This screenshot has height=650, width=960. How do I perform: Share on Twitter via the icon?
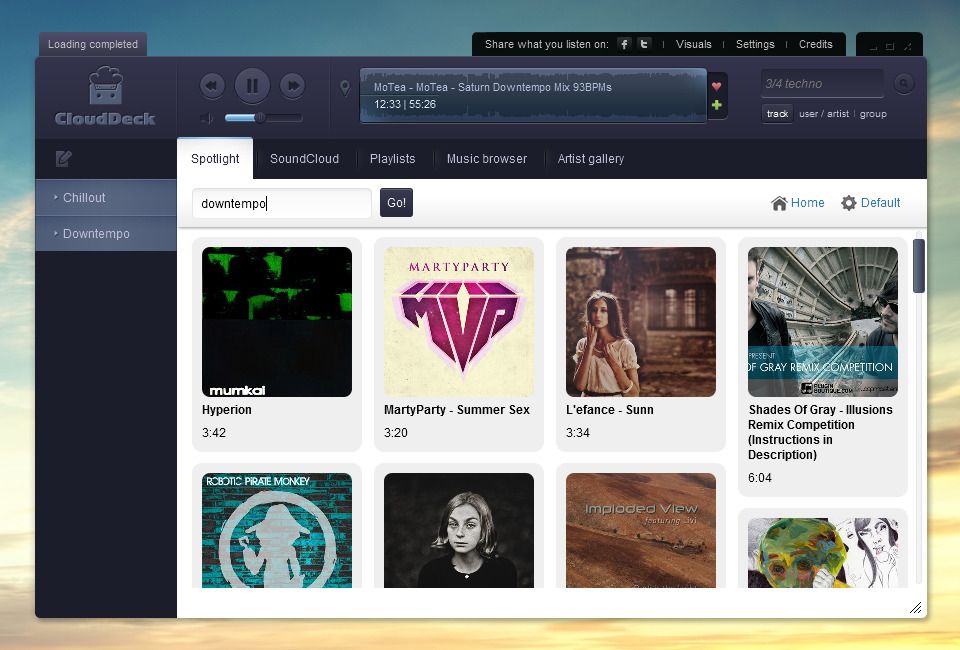[645, 44]
